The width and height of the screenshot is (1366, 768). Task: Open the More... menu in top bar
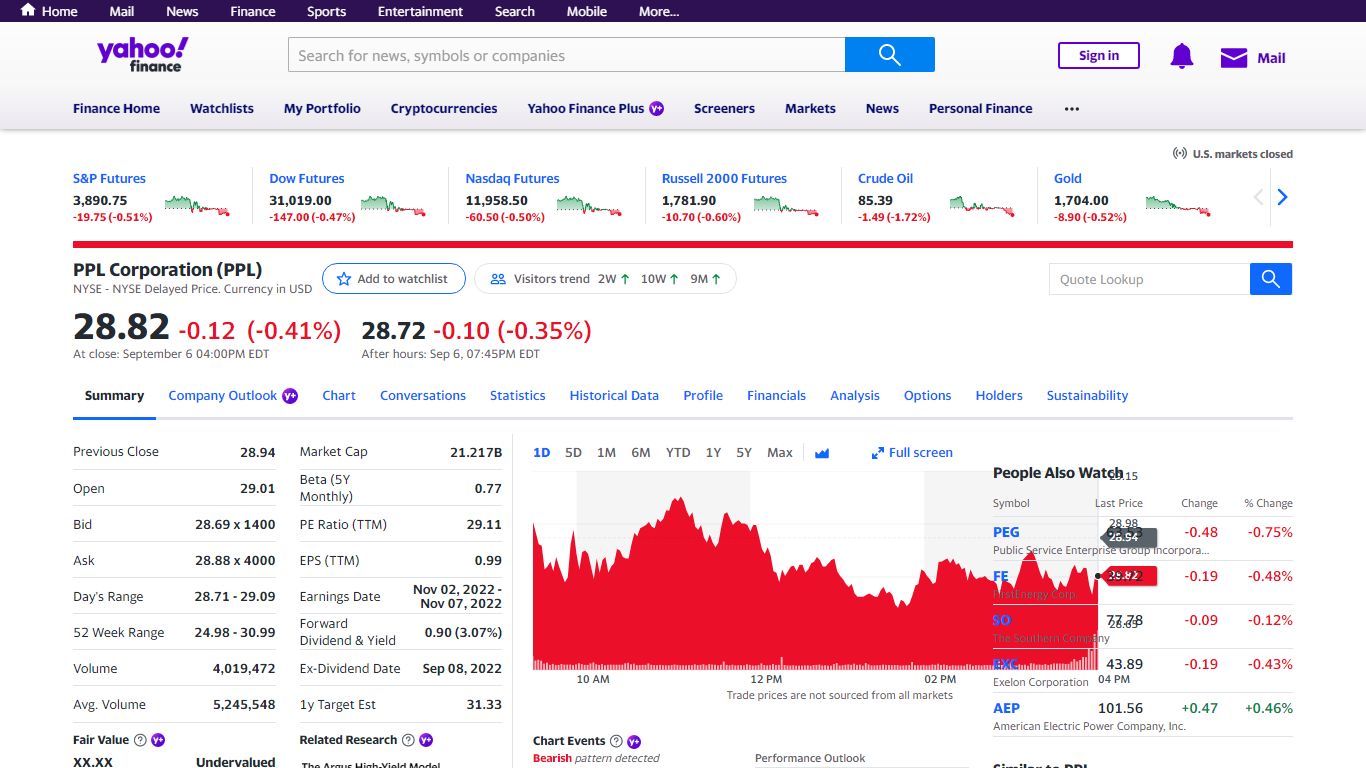click(x=659, y=11)
